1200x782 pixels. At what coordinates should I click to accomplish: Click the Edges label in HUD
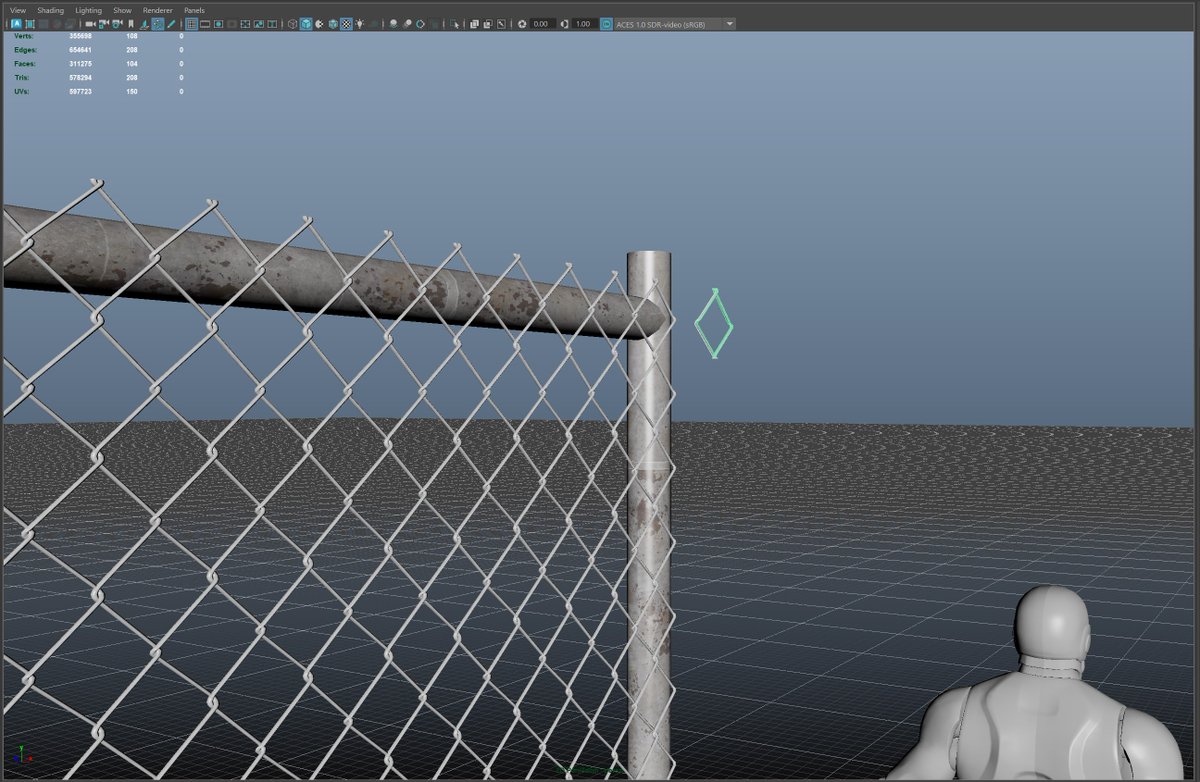click(25, 49)
